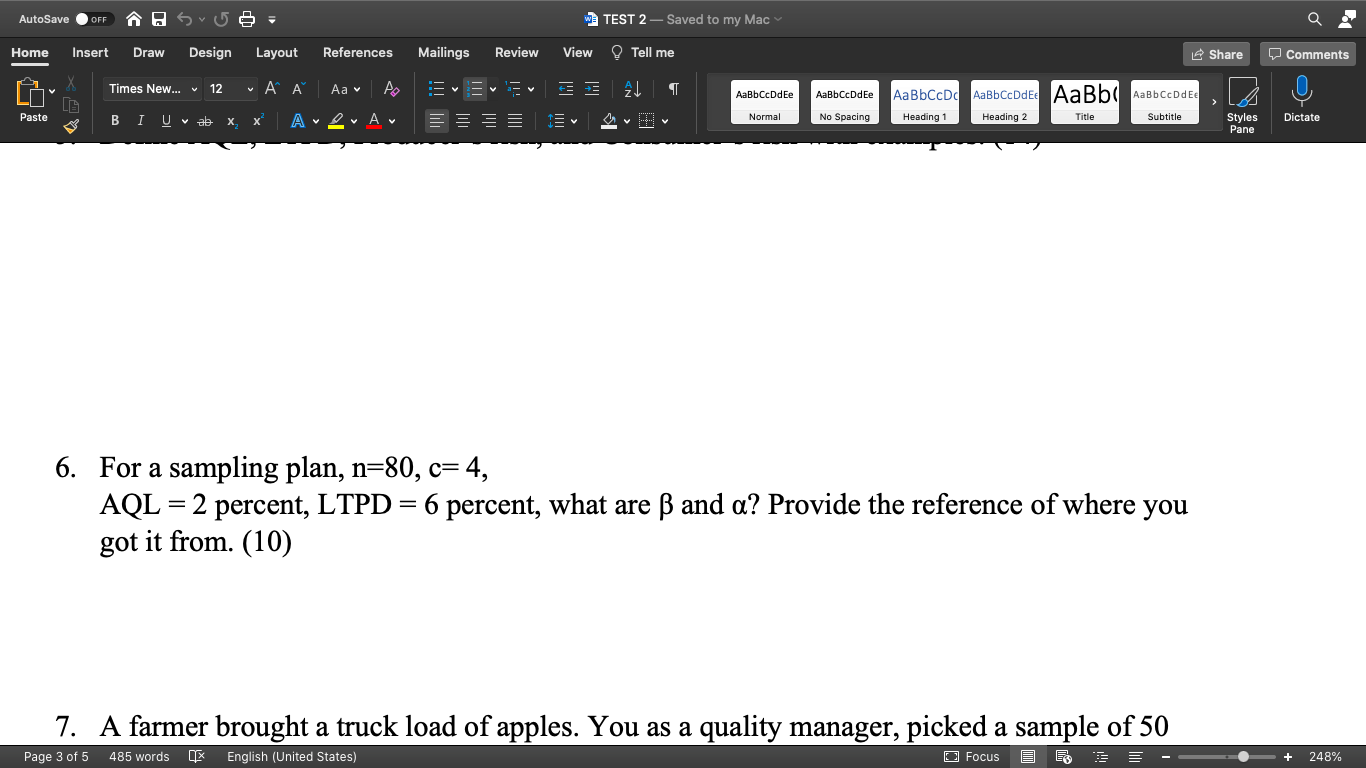Open the Styles Pane
This screenshot has height=768, width=1366.
tap(1242, 105)
